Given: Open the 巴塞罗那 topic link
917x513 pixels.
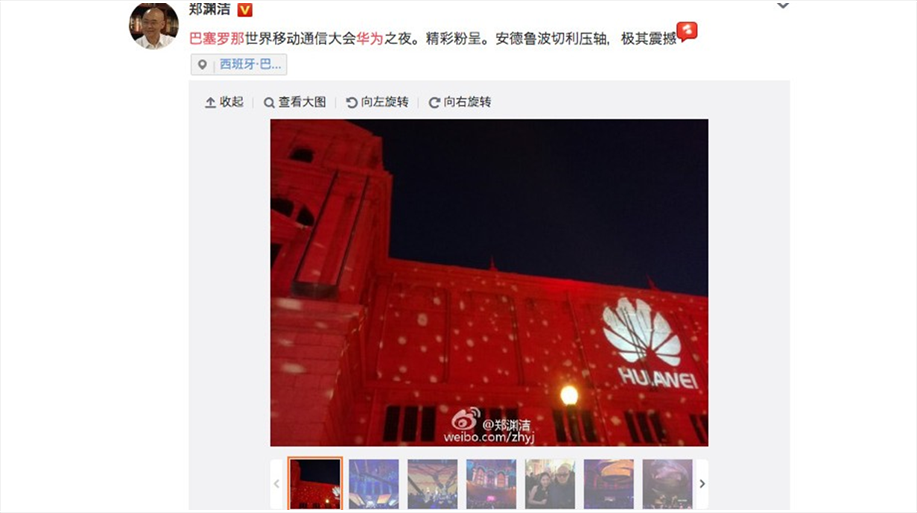Looking at the screenshot, I should pyautogui.click(x=216, y=39).
